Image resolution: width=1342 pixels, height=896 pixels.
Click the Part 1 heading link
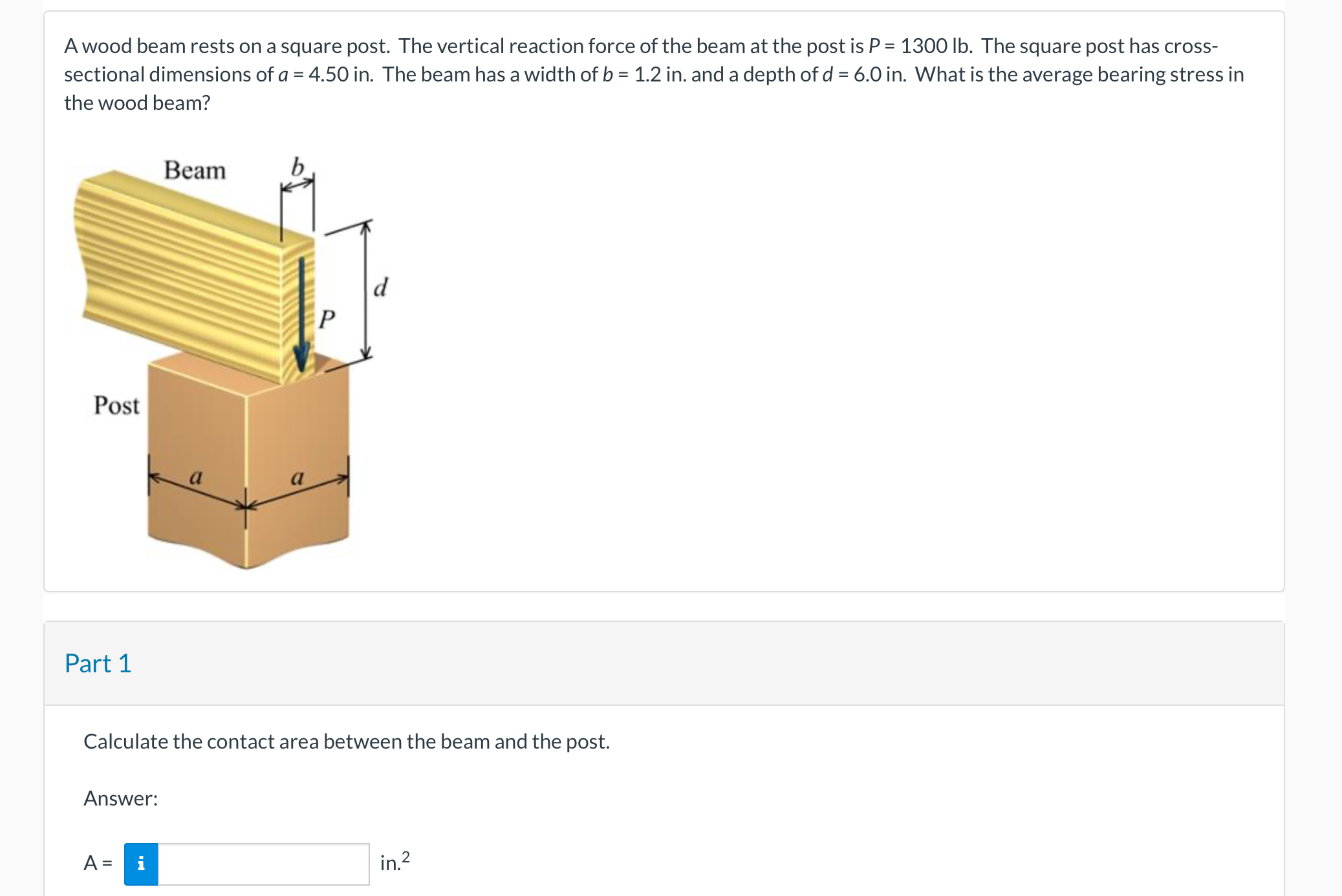pyautogui.click(x=98, y=663)
